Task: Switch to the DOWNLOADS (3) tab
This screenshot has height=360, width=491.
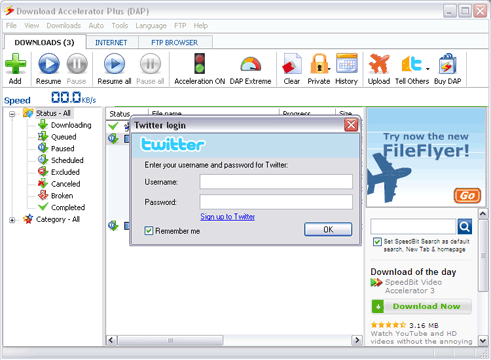Action: tap(44, 42)
